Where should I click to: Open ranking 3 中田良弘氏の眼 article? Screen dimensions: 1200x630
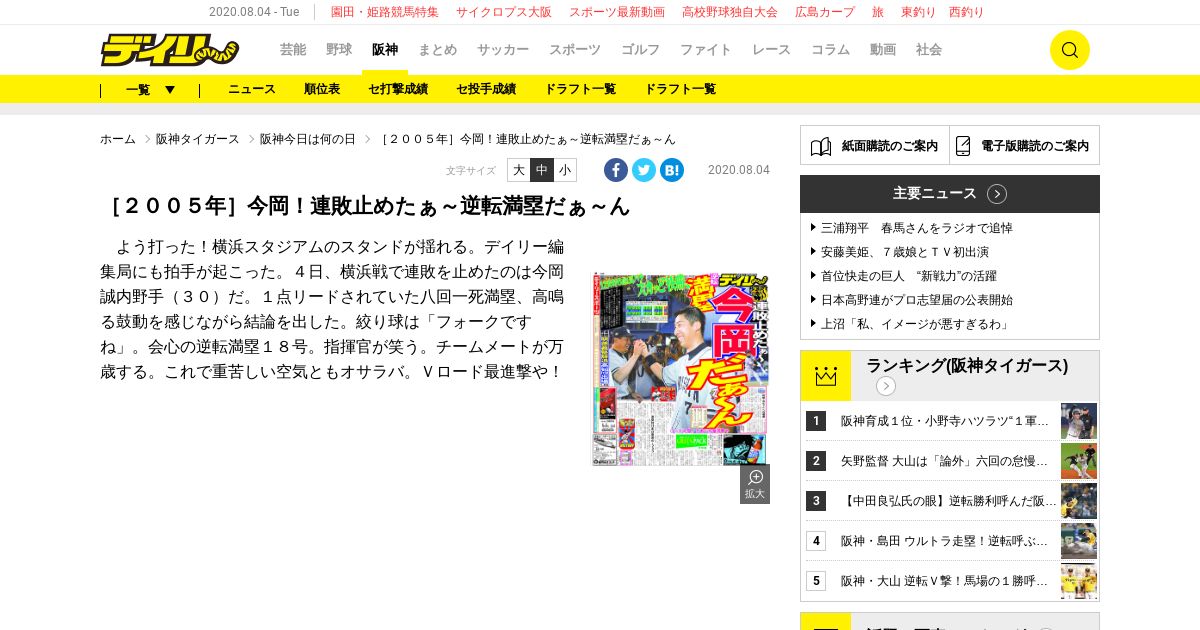pyautogui.click(x=948, y=501)
